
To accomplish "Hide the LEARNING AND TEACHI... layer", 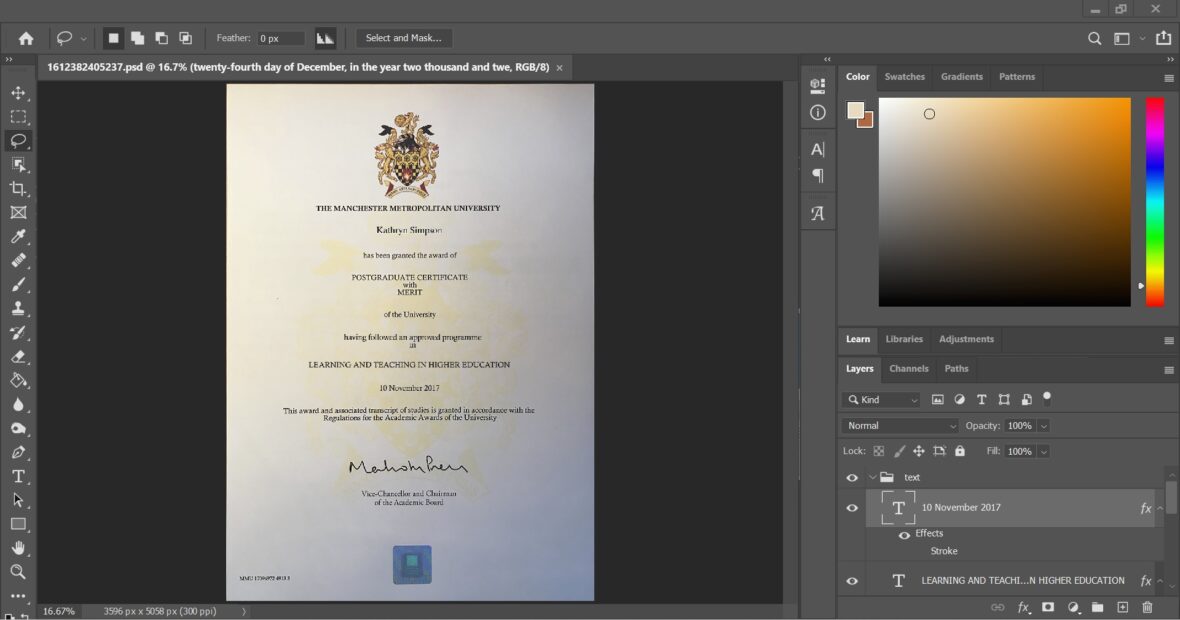I will tap(852, 581).
